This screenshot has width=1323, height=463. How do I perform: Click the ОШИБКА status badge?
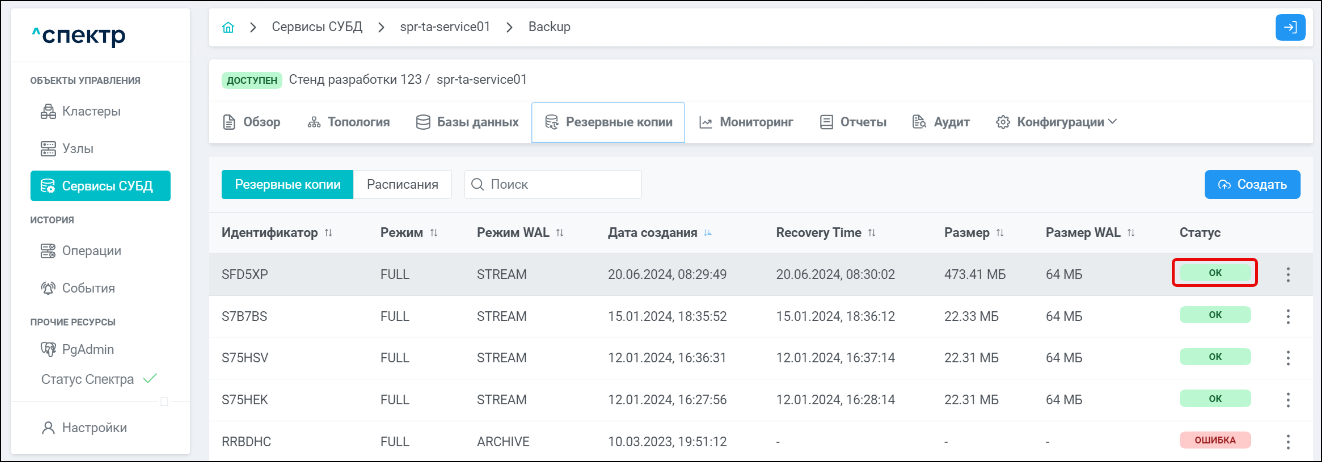pos(1215,440)
